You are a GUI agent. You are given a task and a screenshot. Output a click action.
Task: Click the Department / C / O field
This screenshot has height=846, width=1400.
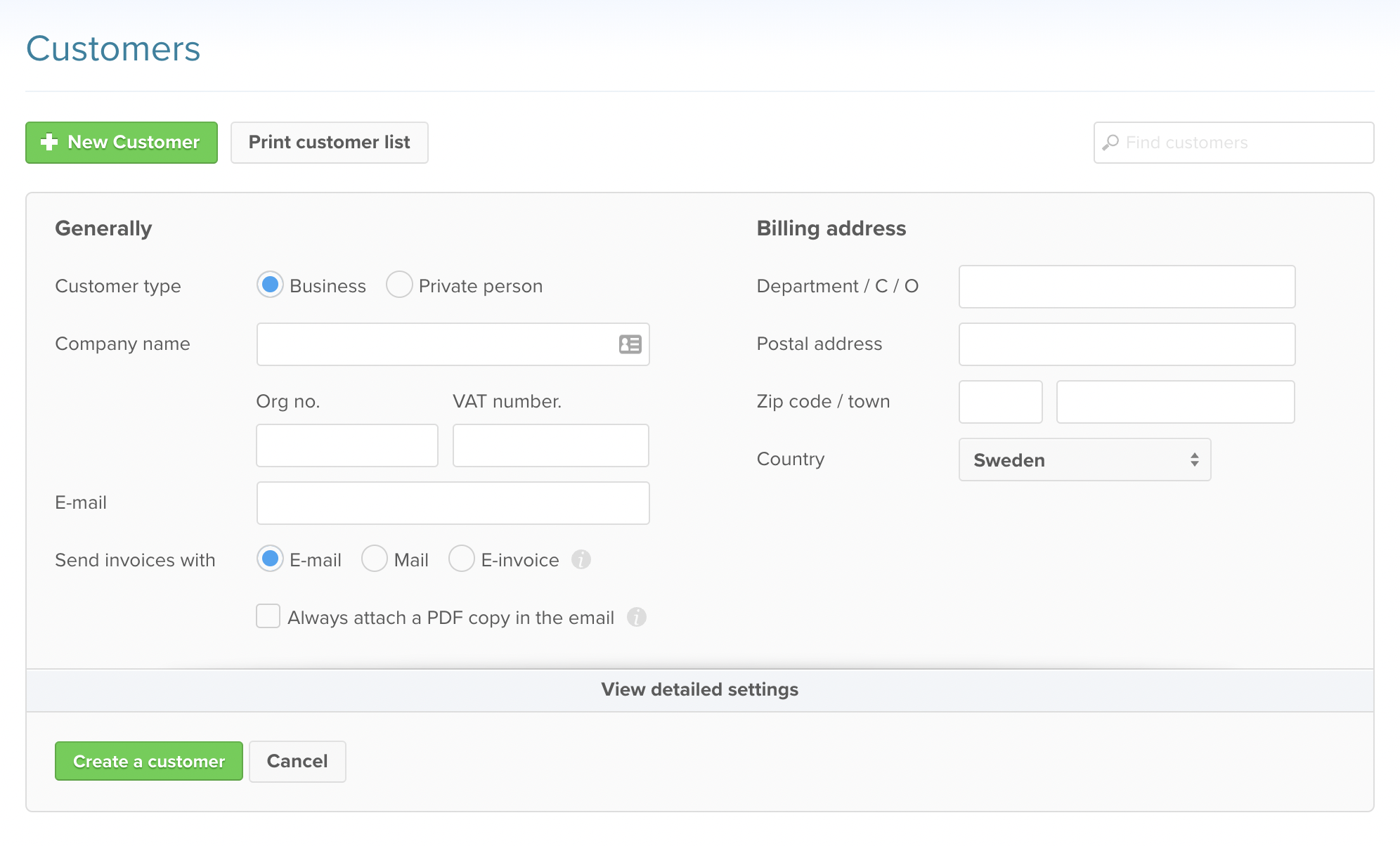pos(1127,287)
